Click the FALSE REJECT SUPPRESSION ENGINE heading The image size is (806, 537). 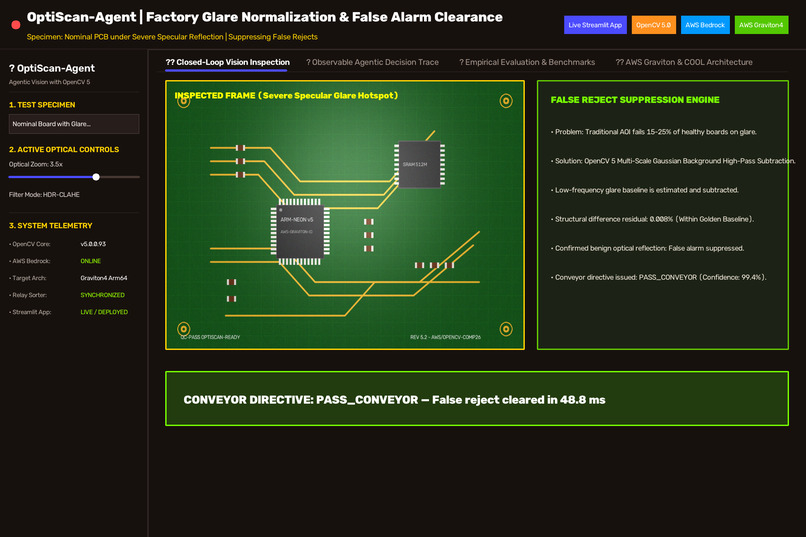(x=635, y=100)
